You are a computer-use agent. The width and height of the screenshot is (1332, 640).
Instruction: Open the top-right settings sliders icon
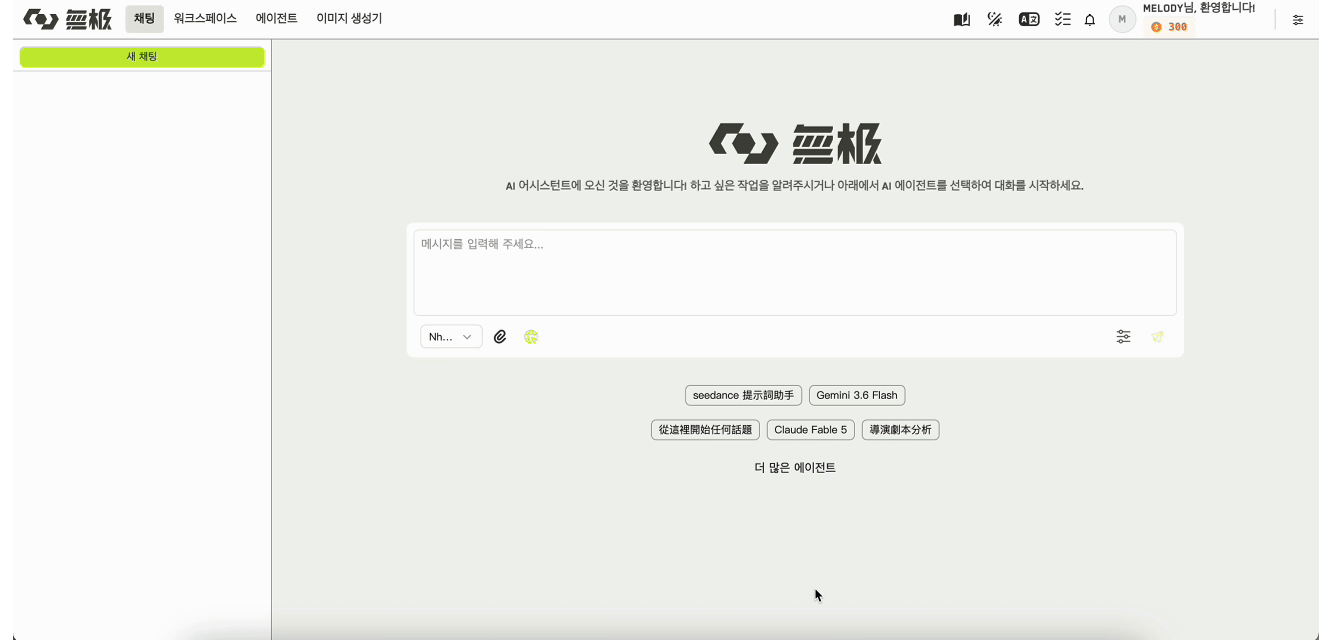tap(1298, 19)
